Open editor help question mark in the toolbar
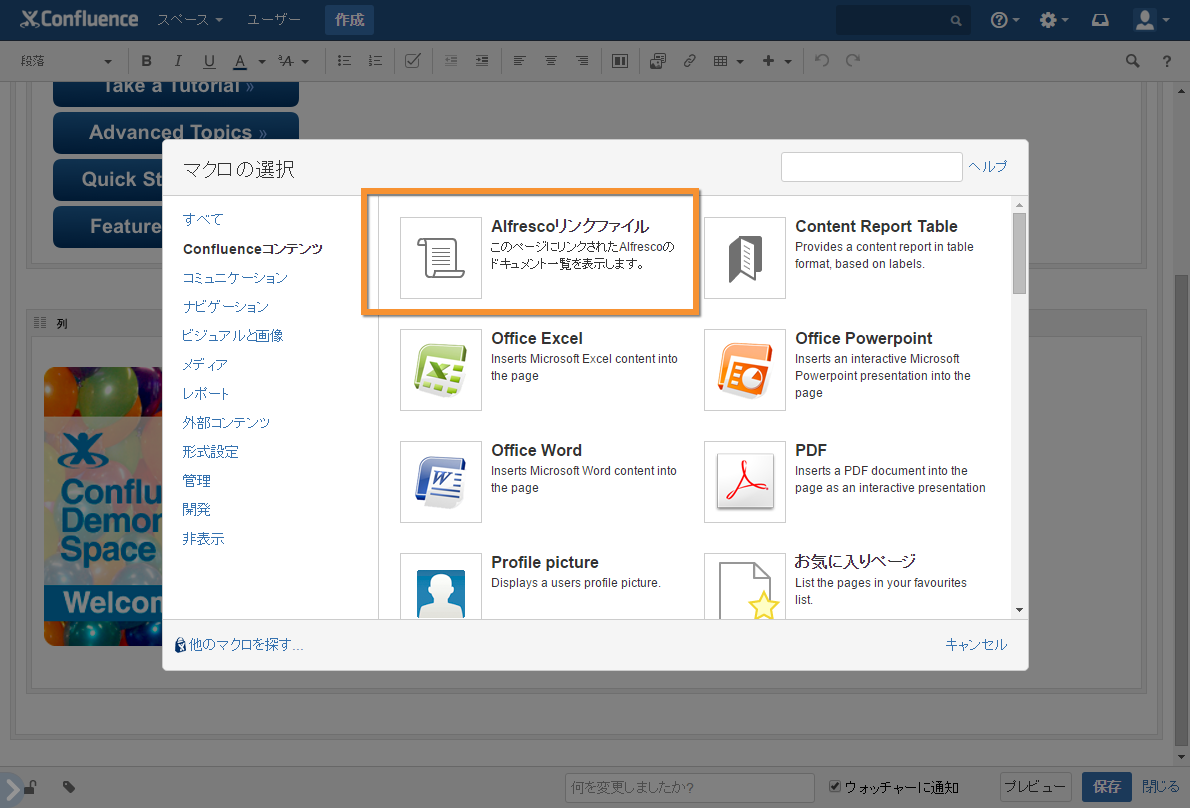This screenshot has height=808, width=1190. pyautogui.click(x=1166, y=61)
